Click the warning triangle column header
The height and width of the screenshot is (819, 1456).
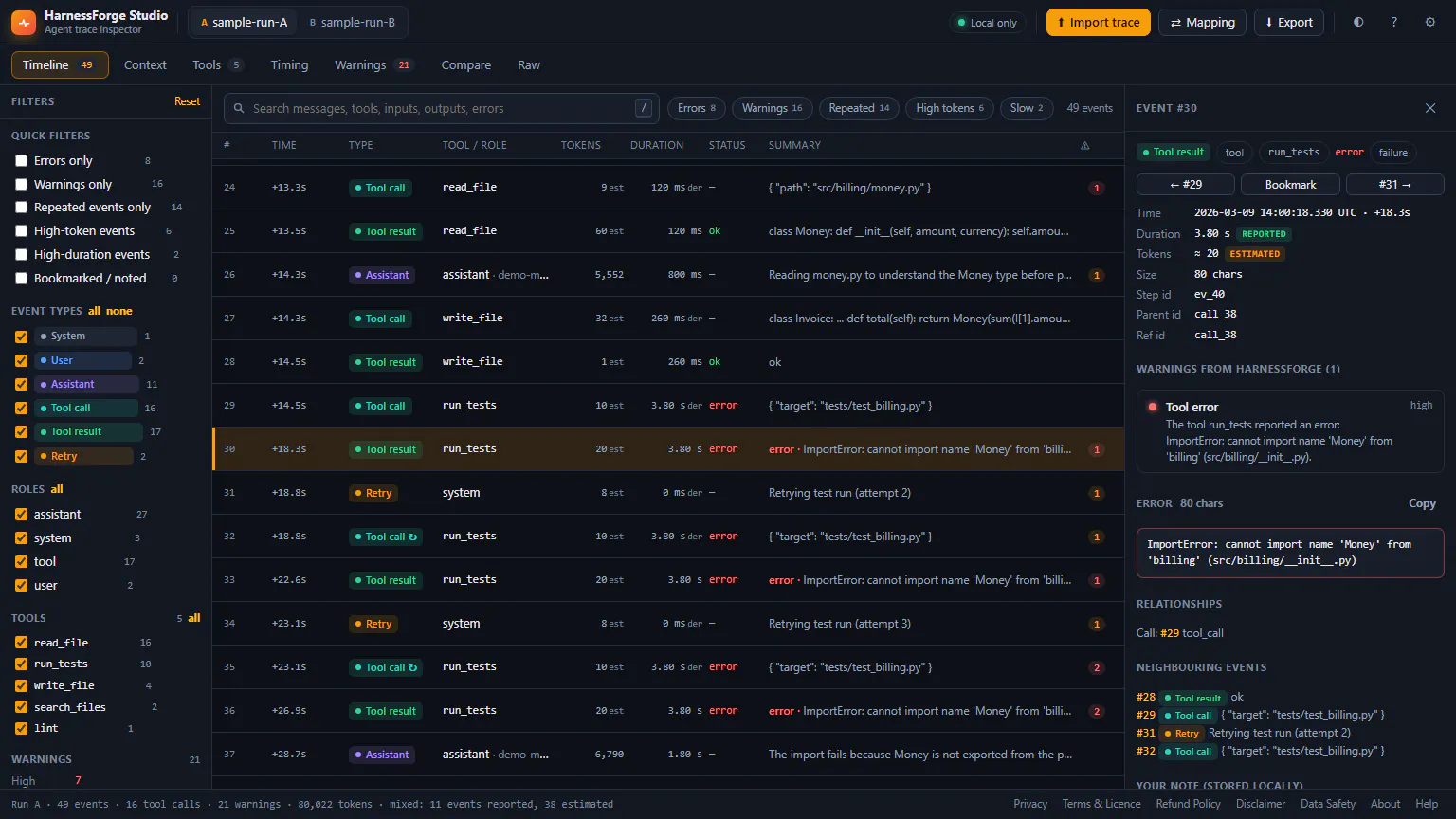click(1085, 145)
